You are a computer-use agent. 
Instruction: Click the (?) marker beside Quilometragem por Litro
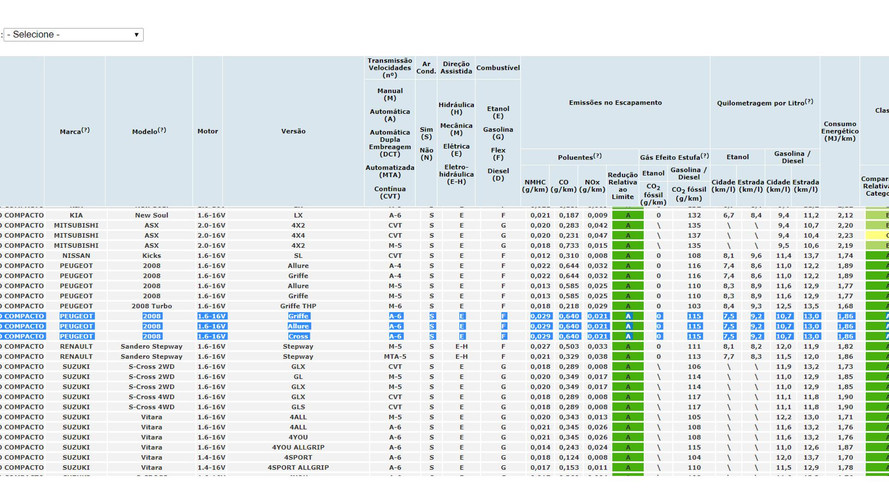[x=809, y=101]
